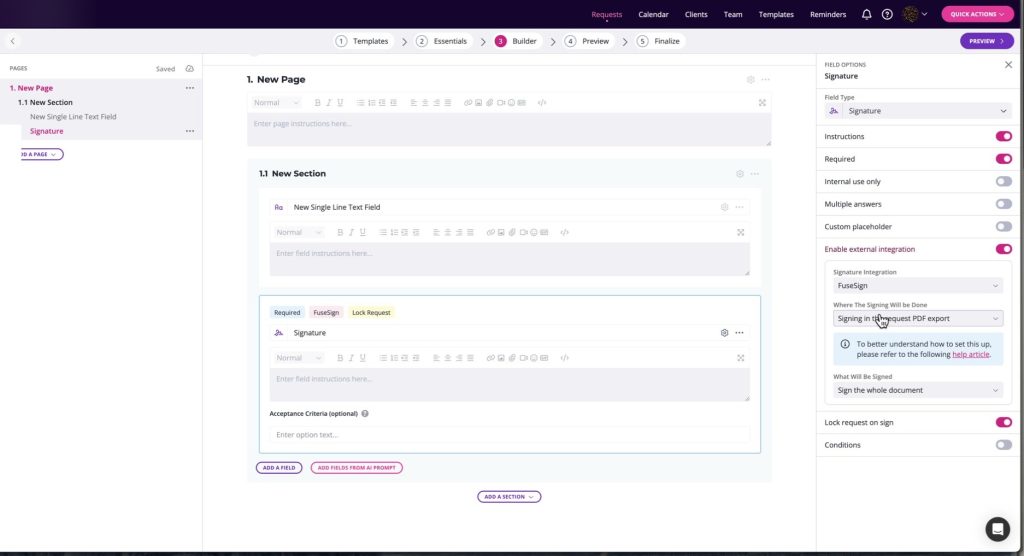Enable Internal use only
This screenshot has height=556, width=1024.
tap(1003, 182)
